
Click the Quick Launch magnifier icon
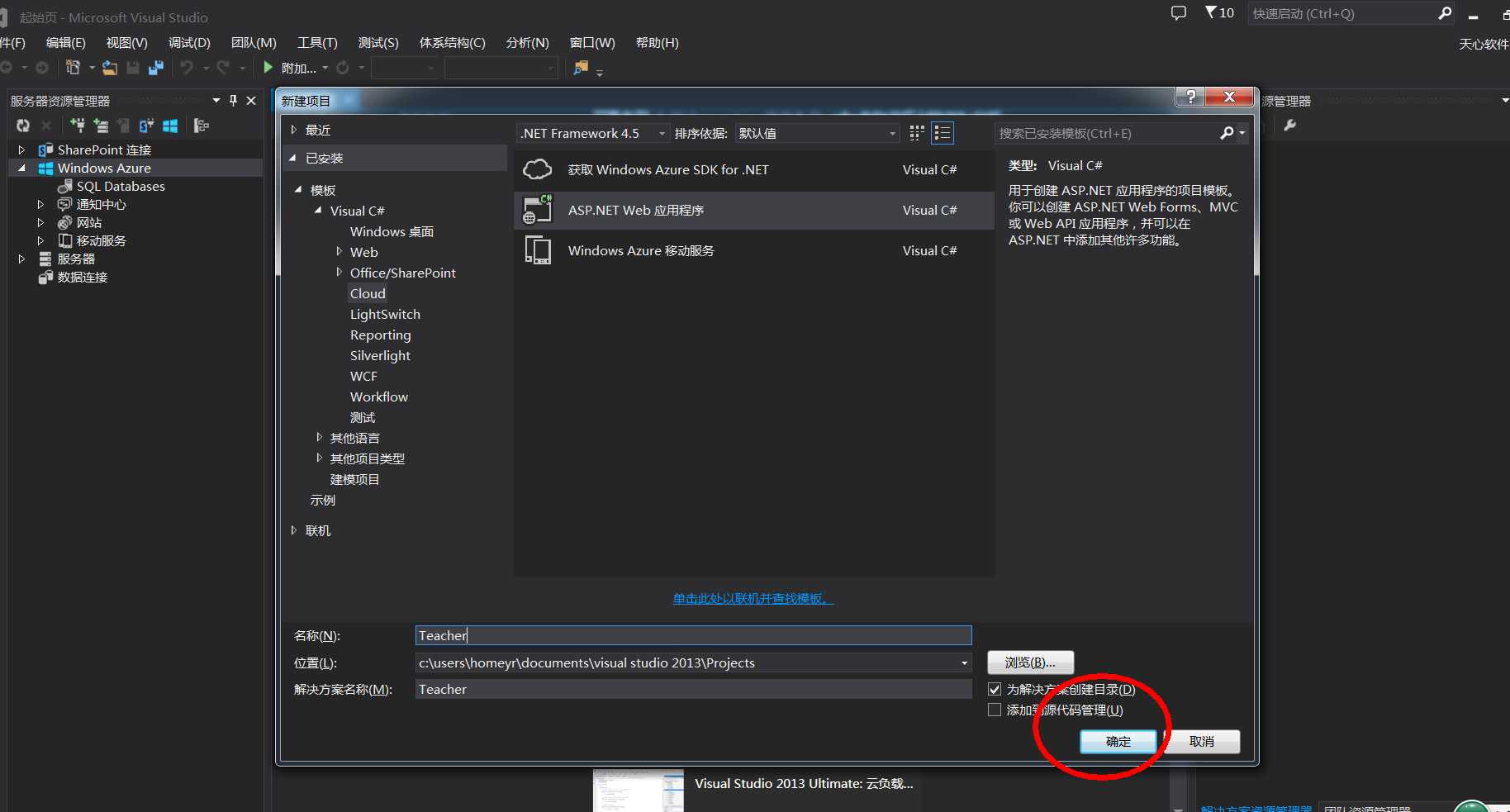pyautogui.click(x=1445, y=13)
